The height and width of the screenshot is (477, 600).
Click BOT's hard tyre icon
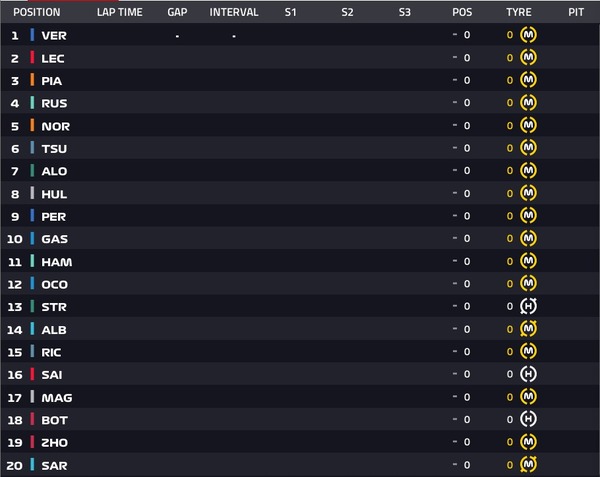(528, 419)
